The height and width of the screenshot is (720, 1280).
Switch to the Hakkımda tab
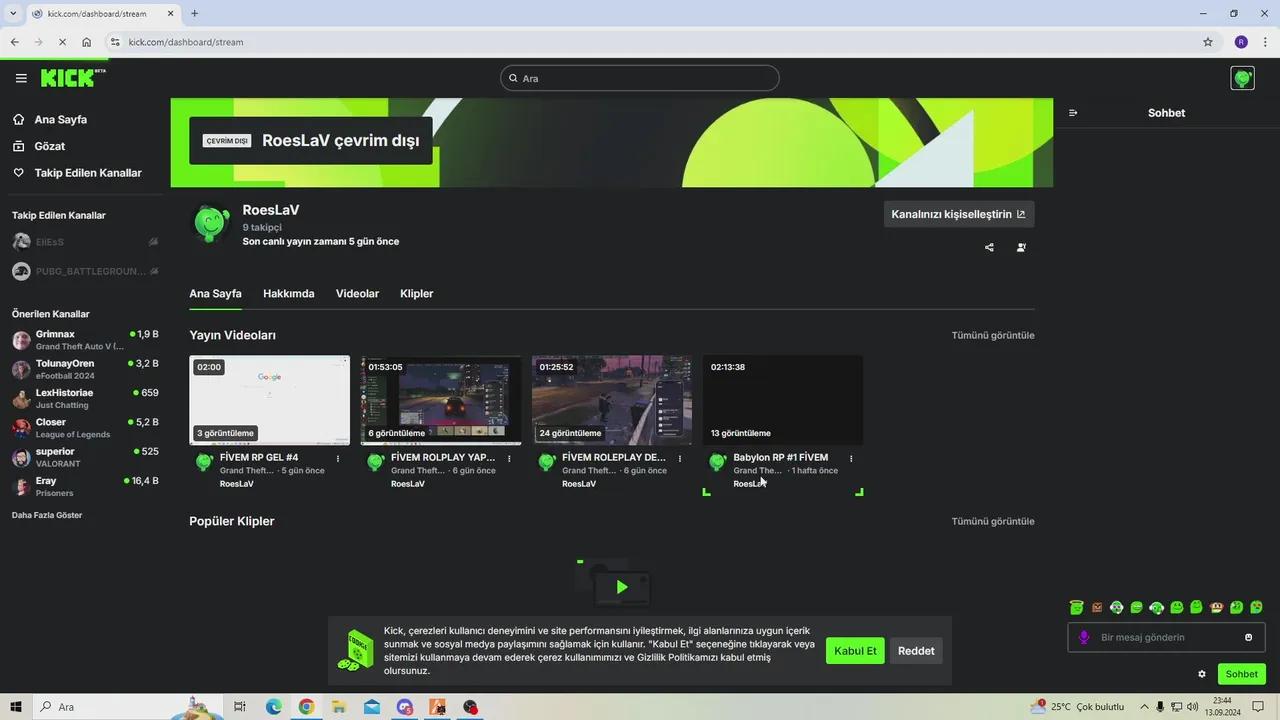tap(288, 294)
